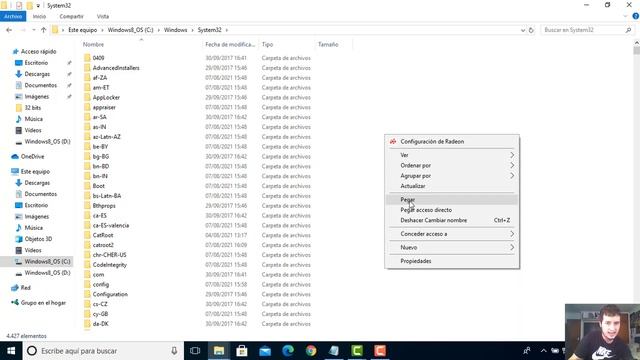Go back with the back arrow
640x360 pixels.
point(9,30)
